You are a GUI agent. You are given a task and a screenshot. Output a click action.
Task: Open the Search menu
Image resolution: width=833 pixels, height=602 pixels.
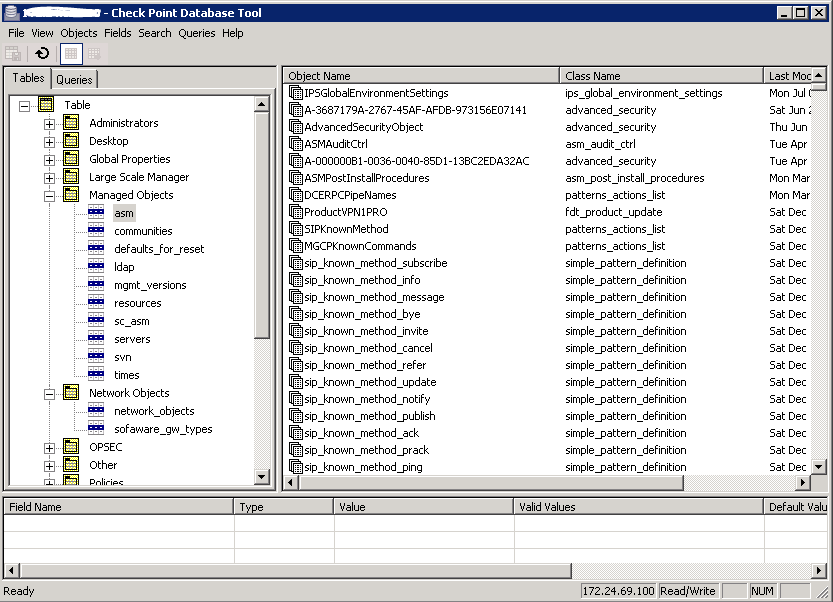coord(155,33)
